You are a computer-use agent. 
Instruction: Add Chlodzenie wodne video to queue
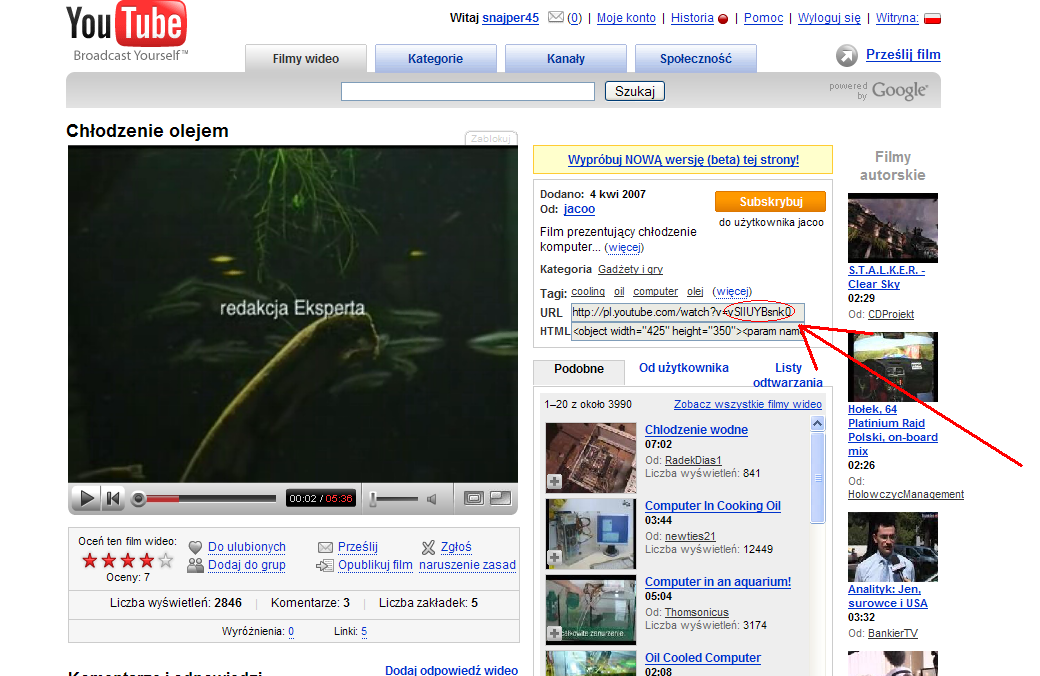coord(554,482)
